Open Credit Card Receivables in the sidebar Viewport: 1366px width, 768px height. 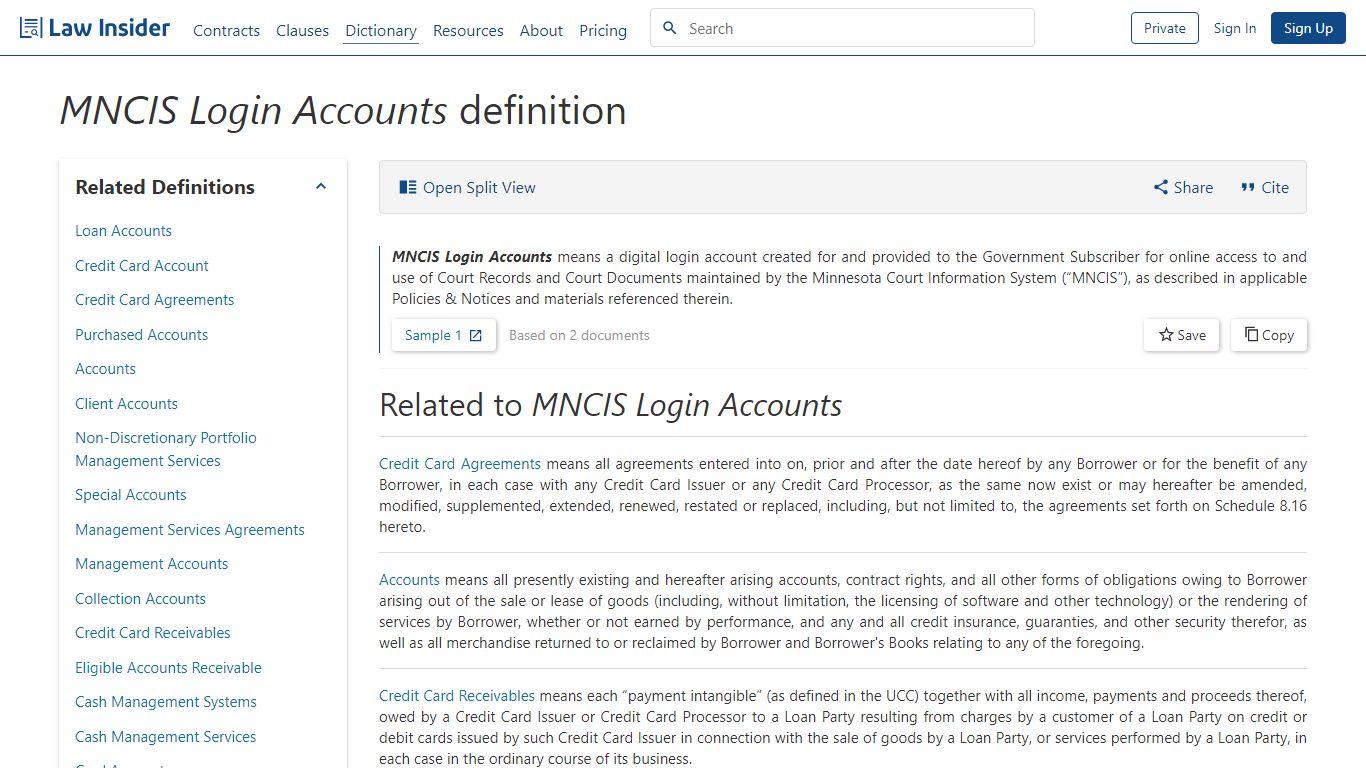pyautogui.click(x=152, y=633)
